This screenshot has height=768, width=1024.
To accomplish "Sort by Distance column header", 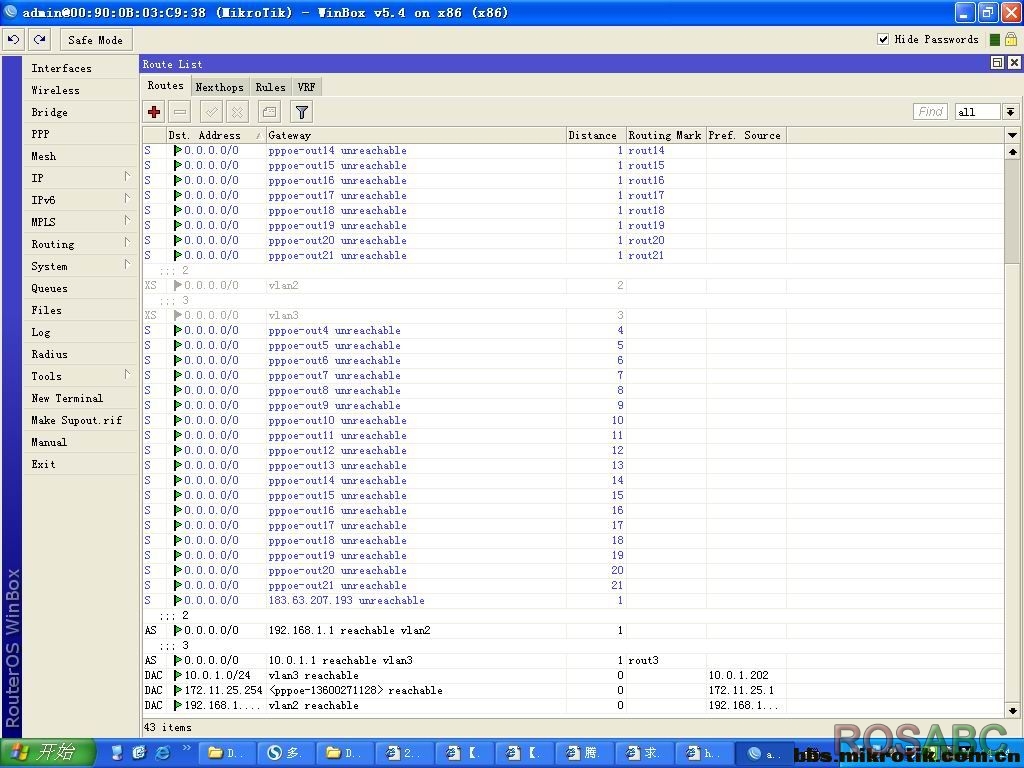I will coord(596,135).
